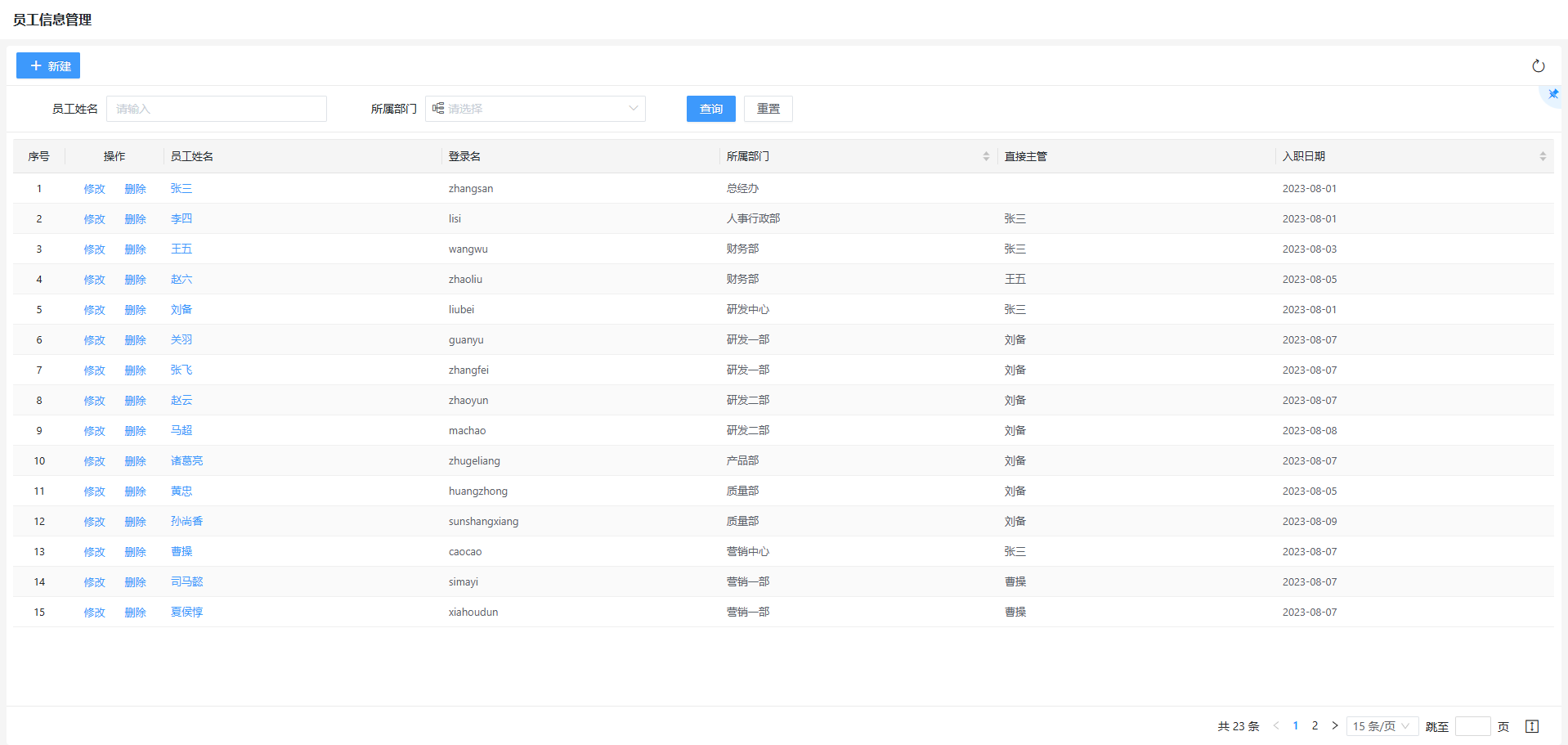This screenshot has height=745, width=1568.
Task: Click 删除 for 夏侯惇
Action: pos(135,613)
